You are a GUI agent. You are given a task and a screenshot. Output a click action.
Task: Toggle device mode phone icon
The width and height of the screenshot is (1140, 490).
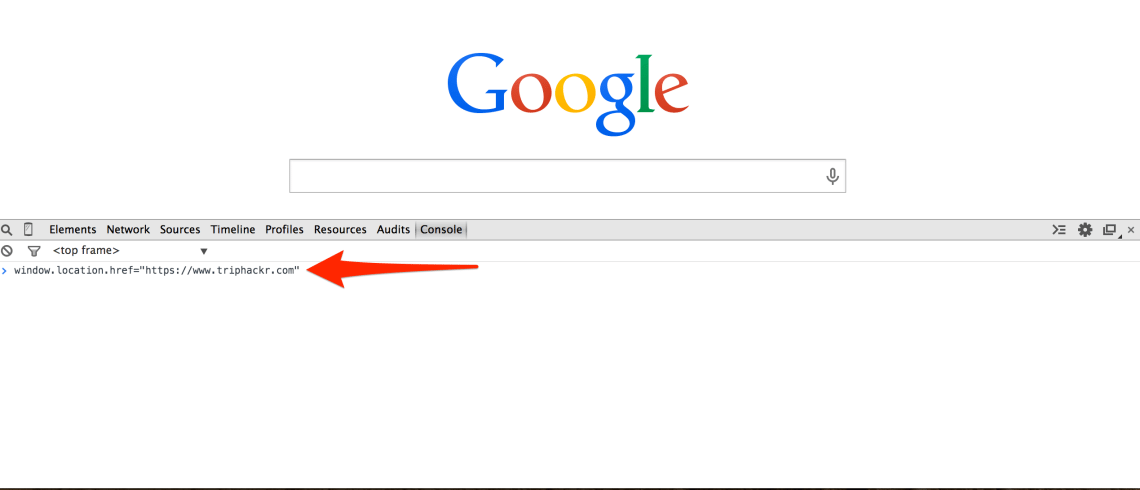28,230
